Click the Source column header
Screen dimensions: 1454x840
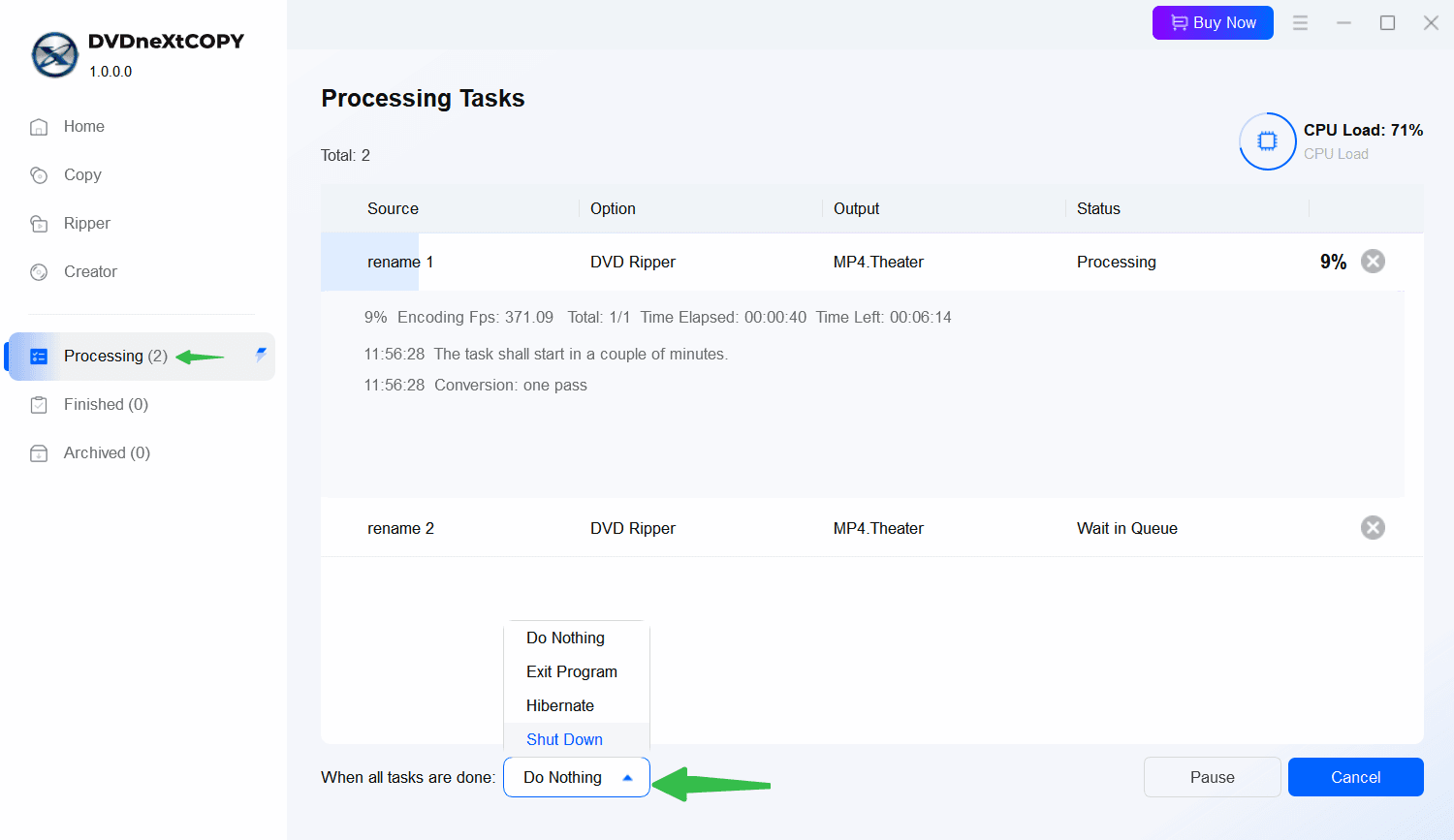pos(393,208)
